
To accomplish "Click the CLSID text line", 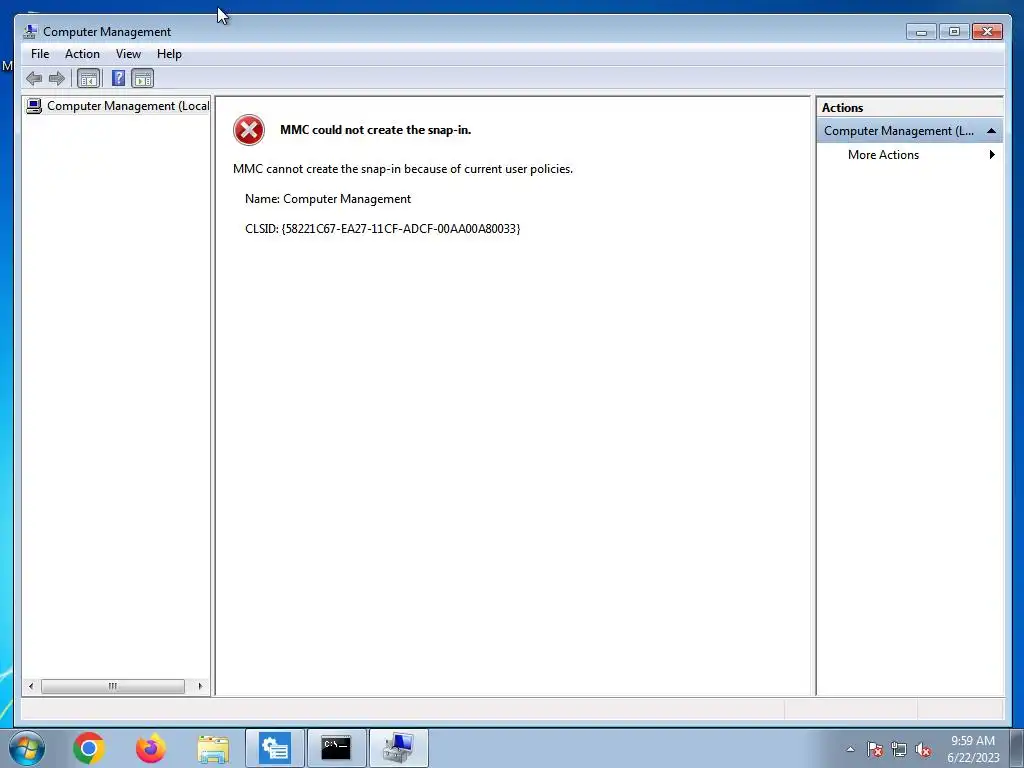I will point(383,229).
